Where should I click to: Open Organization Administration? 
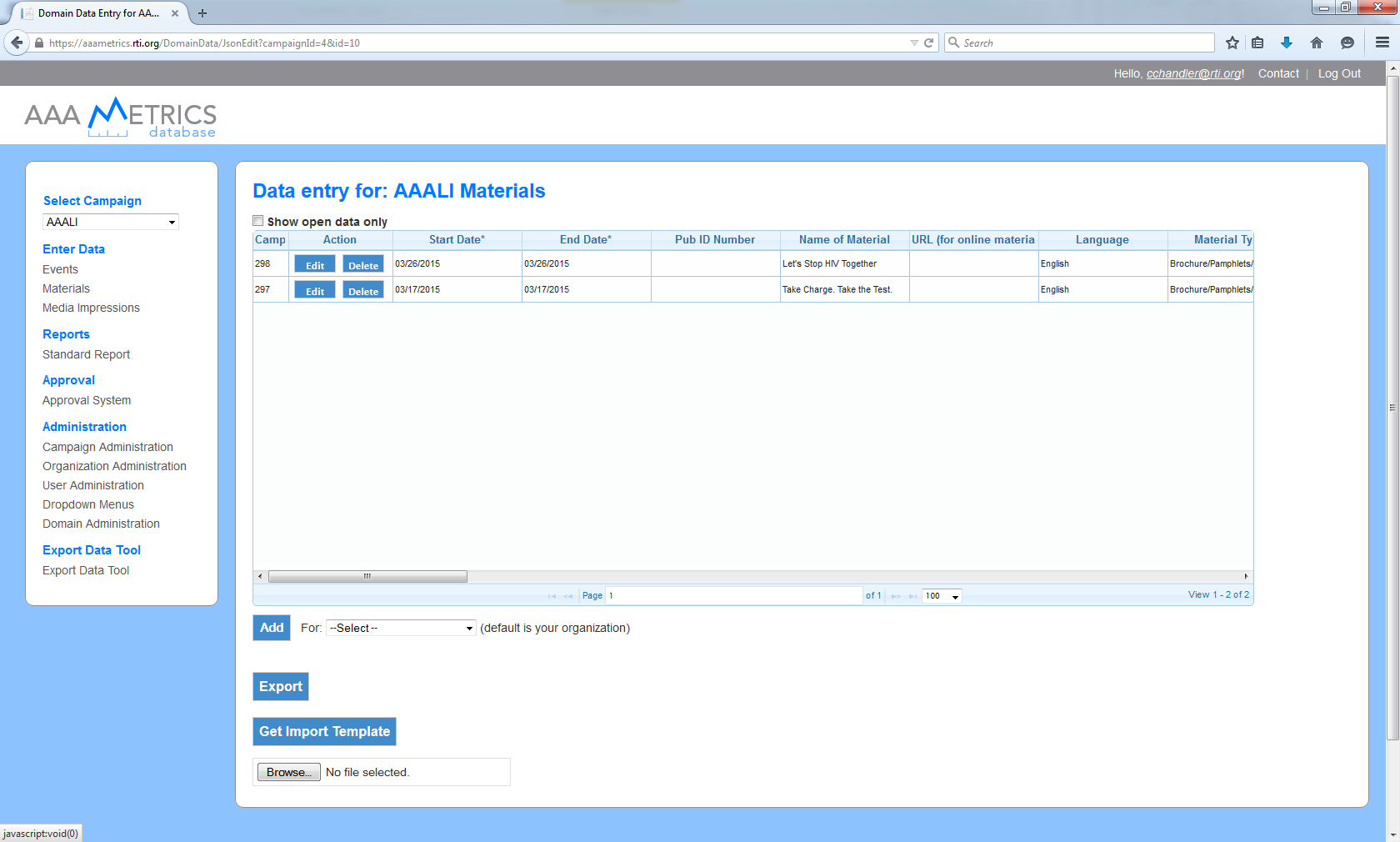114,466
